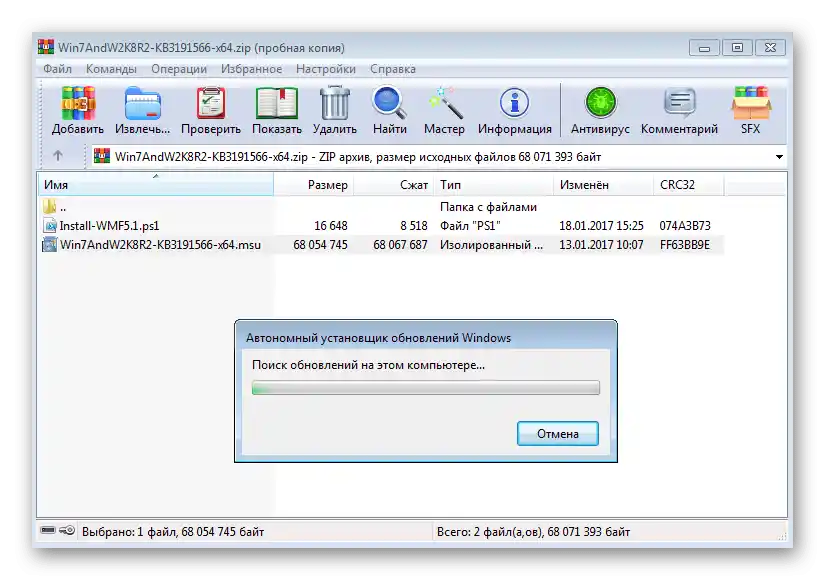Viewport: 825px width, 580px height.
Task: Go up one folder level arrow
Action: pyautogui.click(x=58, y=156)
